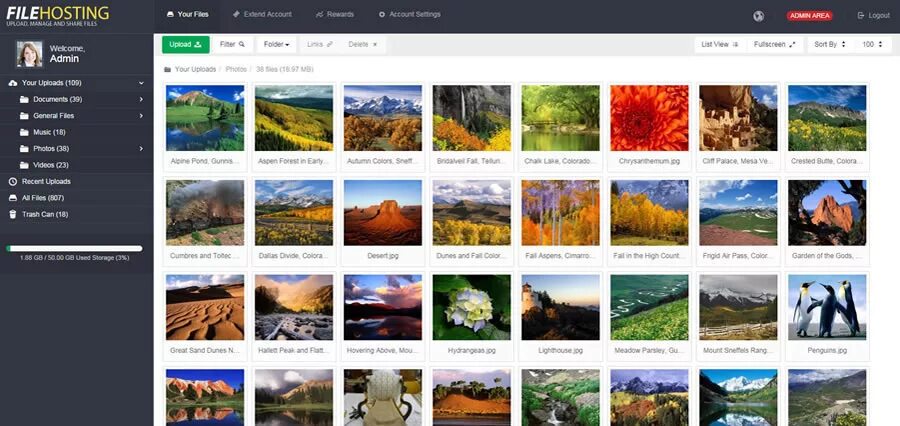Image resolution: width=900 pixels, height=426 pixels.
Task: Open the Extend Account tab
Action: coord(262,15)
